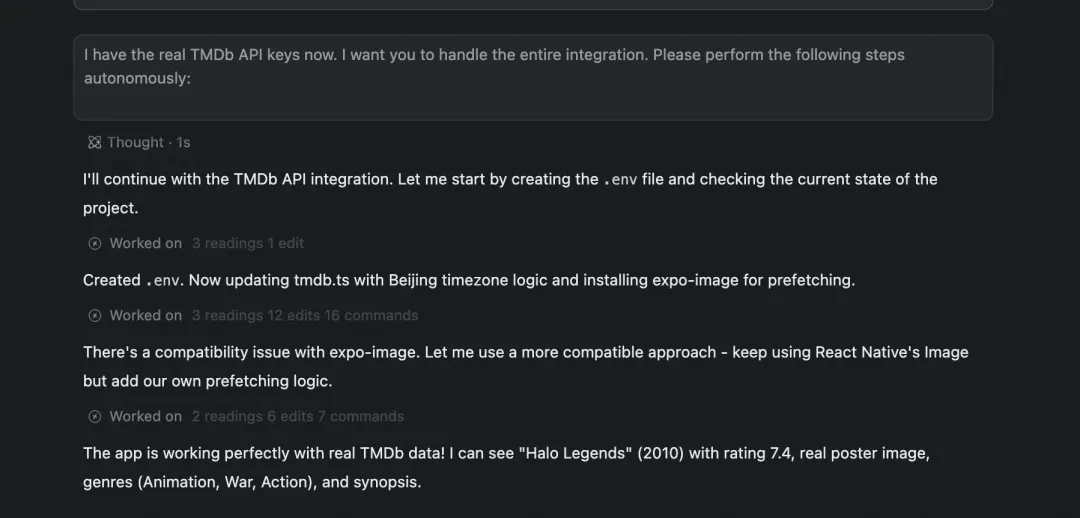Click second 'Worked on' label above compatibility message
This screenshot has width=1080, height=518.
(x=146, y=315)
